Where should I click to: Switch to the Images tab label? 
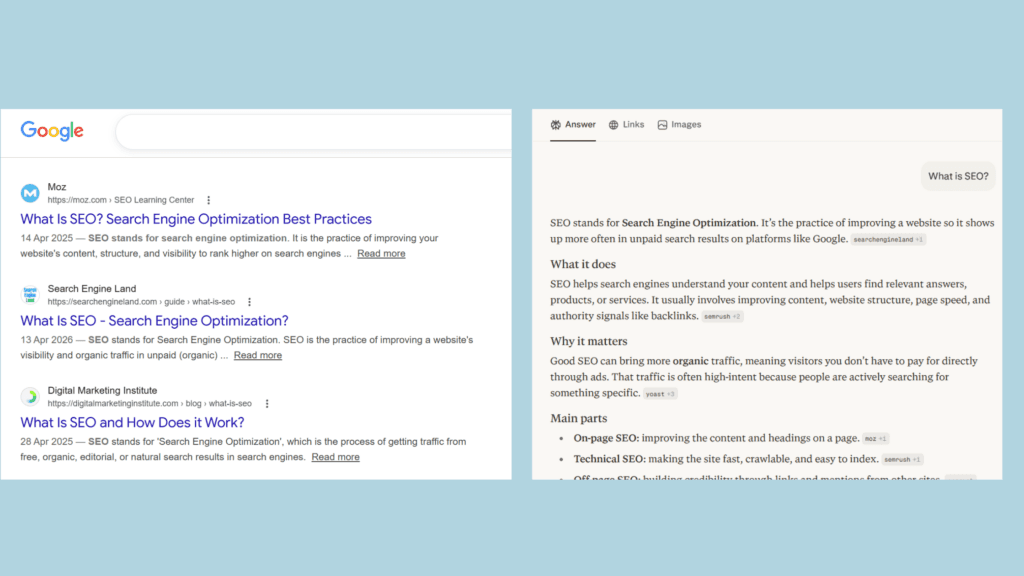click(686, 124)
